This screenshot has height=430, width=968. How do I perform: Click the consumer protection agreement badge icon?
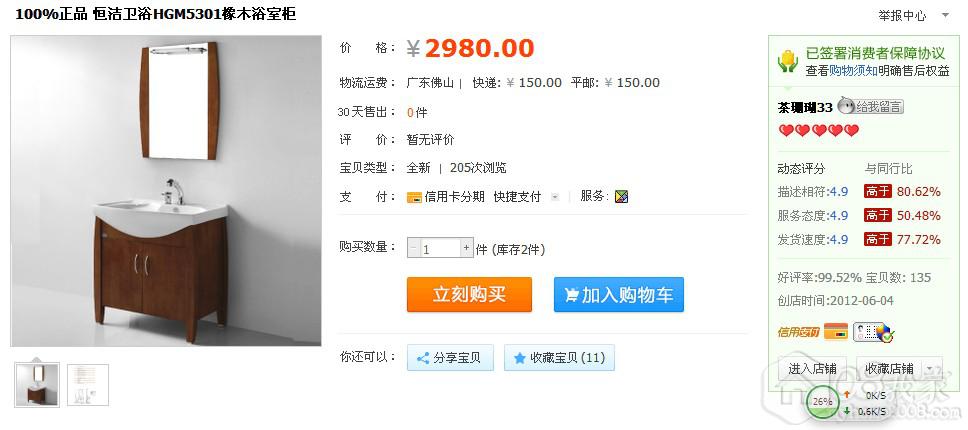click(x=788, y=61)
